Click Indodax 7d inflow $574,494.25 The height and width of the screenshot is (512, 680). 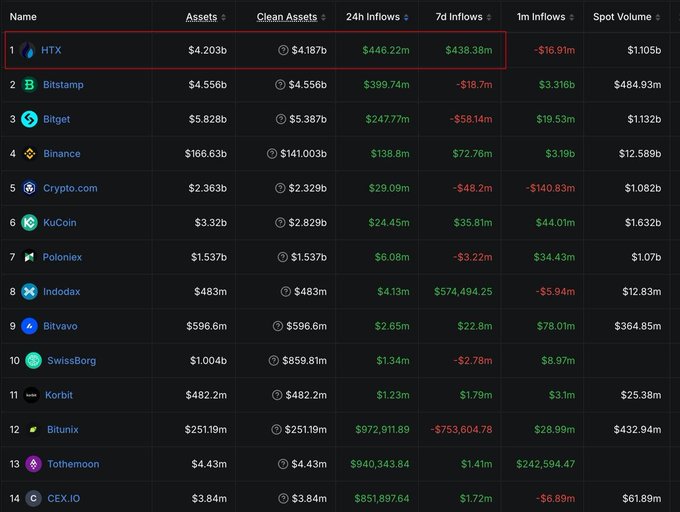(463, 292)
